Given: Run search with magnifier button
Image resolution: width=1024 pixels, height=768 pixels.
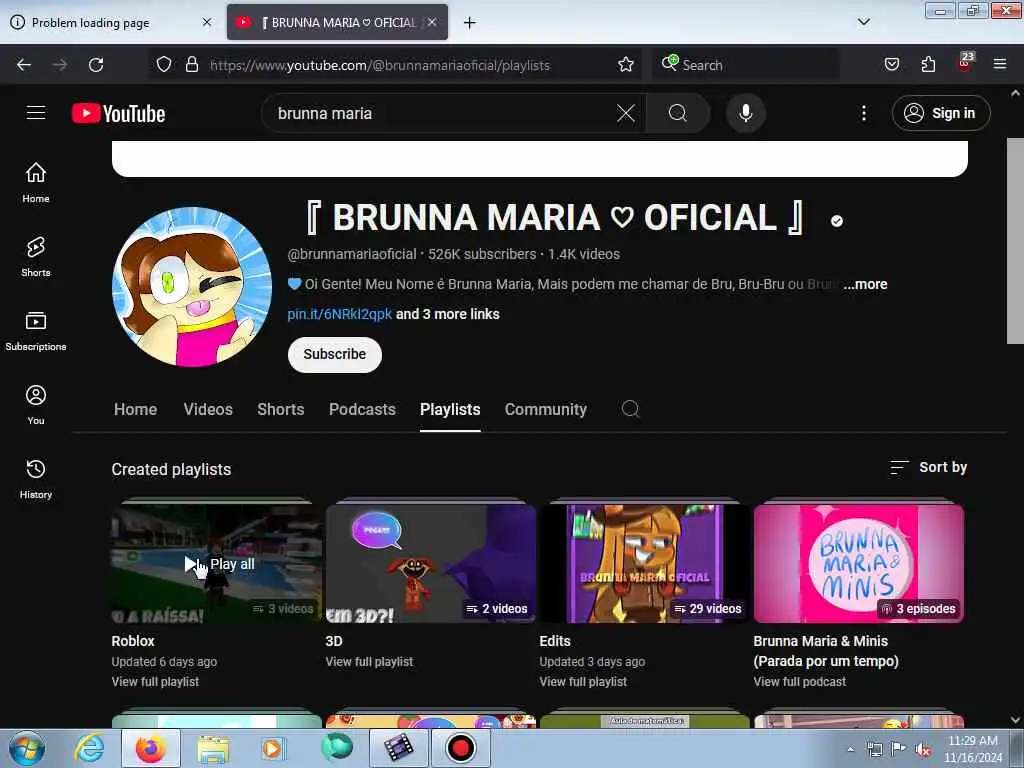Looking at the screenshot, I should coord(678,113).
